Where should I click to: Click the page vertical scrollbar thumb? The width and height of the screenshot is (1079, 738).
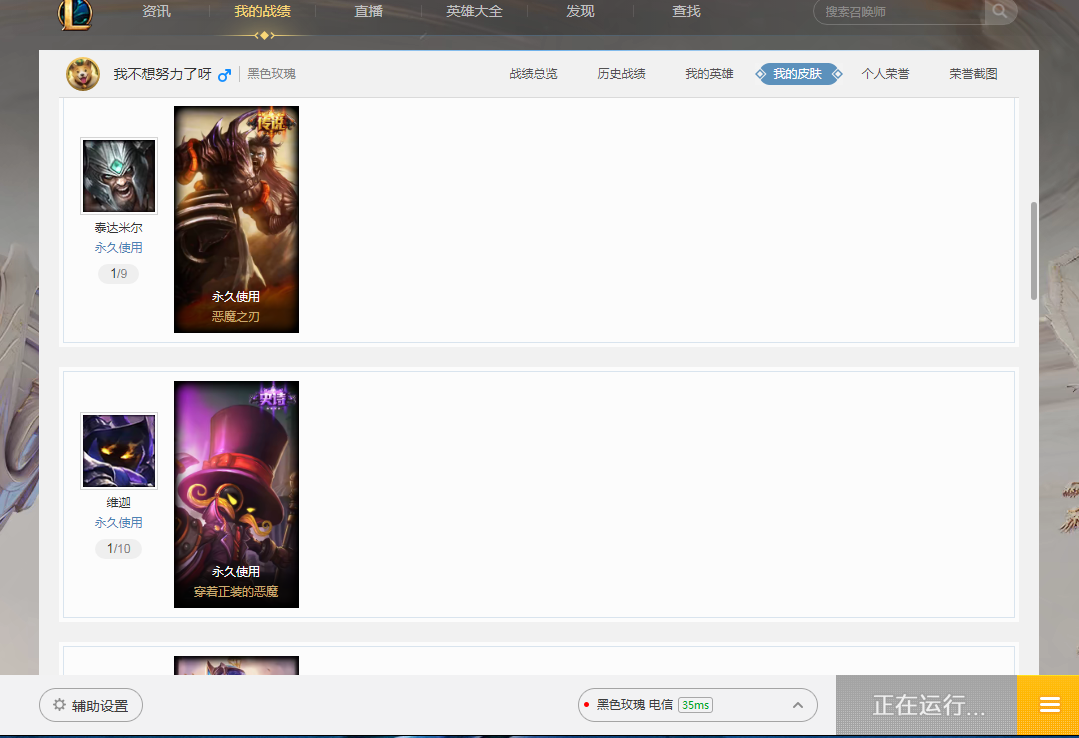pyautogui.click(x=1034, y=251)
